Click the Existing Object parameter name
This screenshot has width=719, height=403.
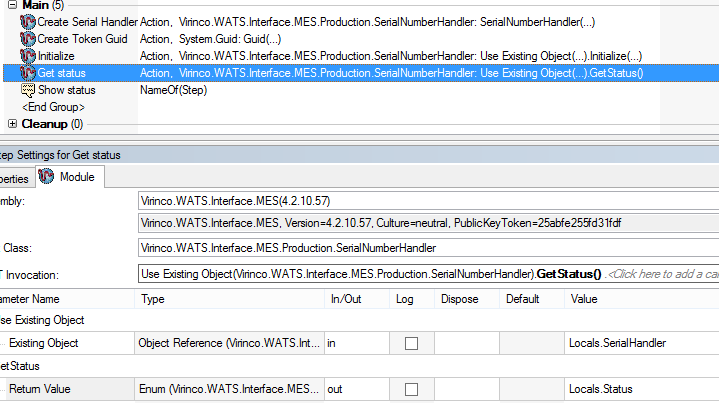tap(44, 343)
